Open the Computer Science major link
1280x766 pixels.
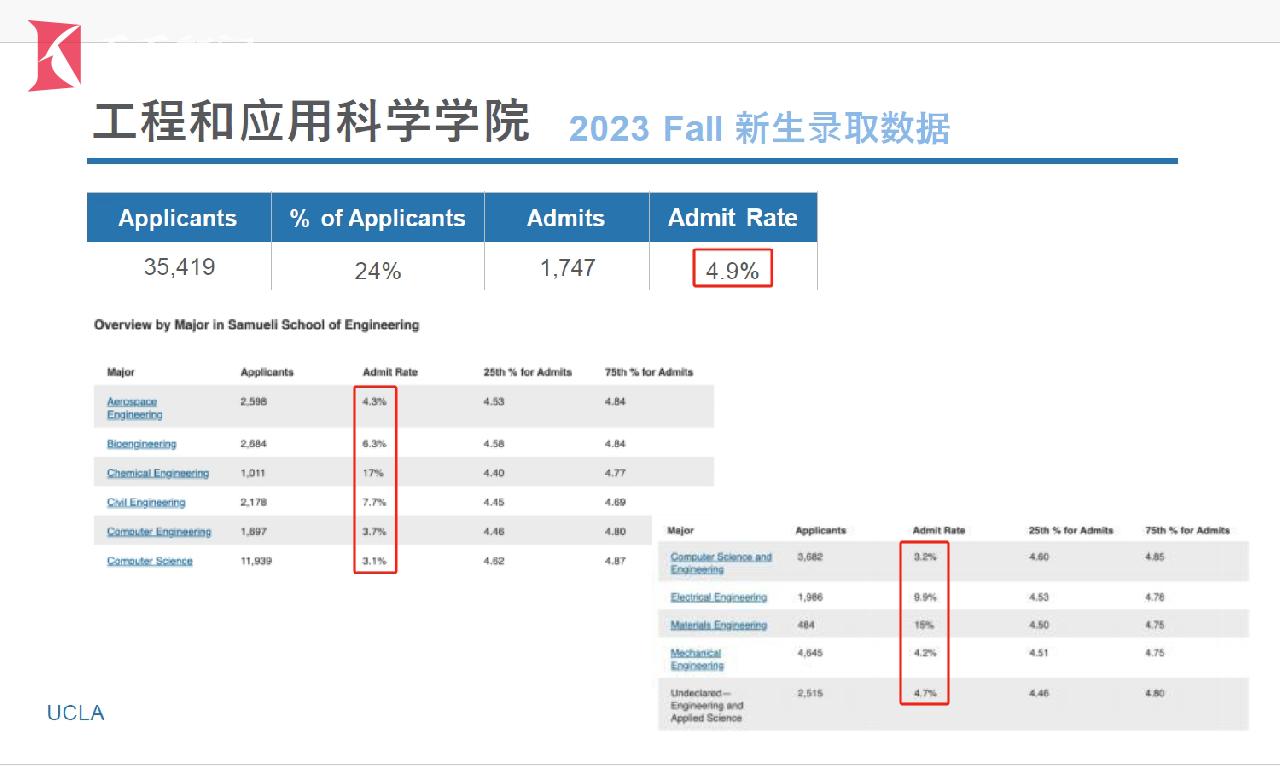pos(149,561)
